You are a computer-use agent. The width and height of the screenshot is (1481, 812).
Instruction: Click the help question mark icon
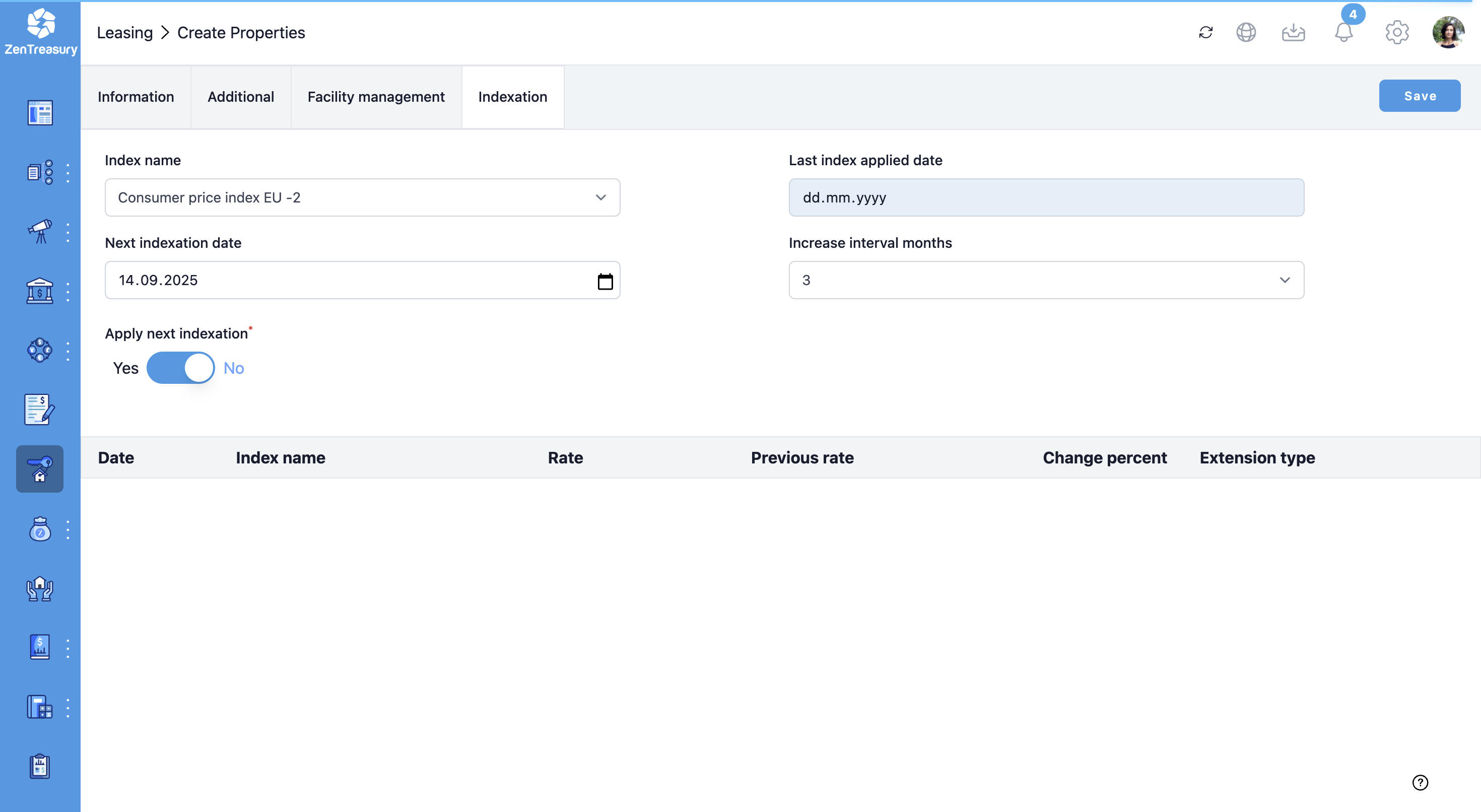click(x=1420, y=782)
